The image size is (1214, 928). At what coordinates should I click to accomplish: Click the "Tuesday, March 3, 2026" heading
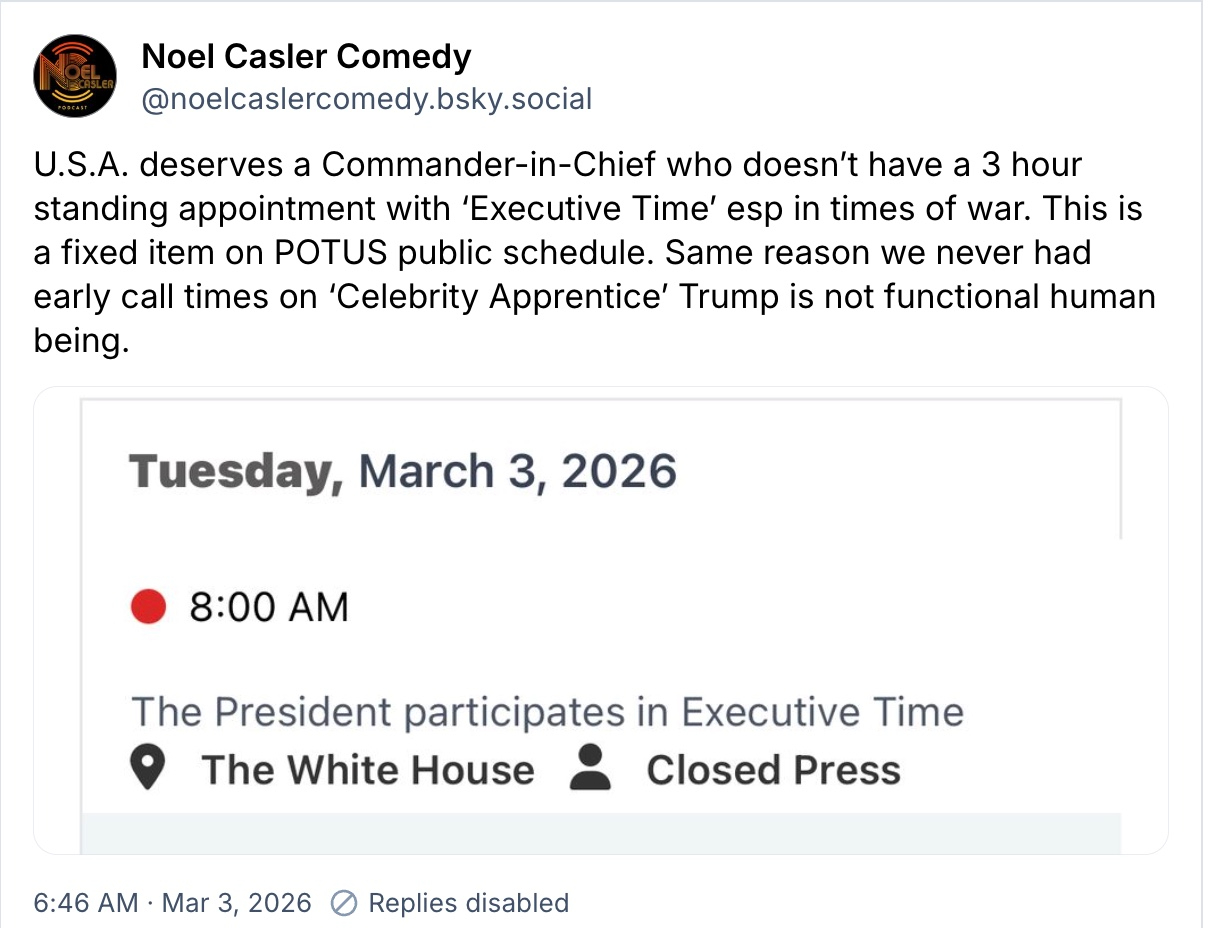pos(403,471)
